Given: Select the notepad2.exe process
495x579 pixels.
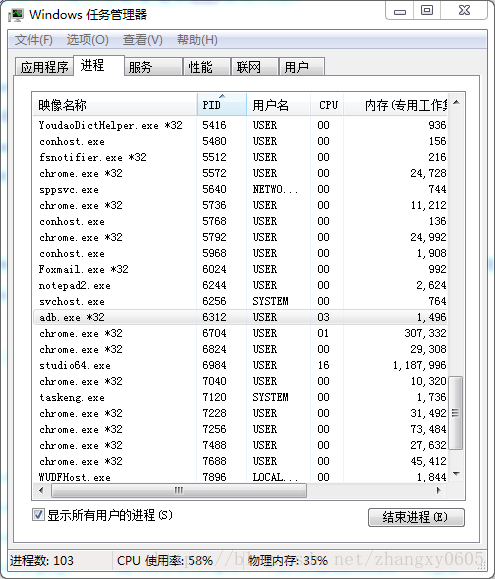Looking at the screenshot, I should (240, 285).
